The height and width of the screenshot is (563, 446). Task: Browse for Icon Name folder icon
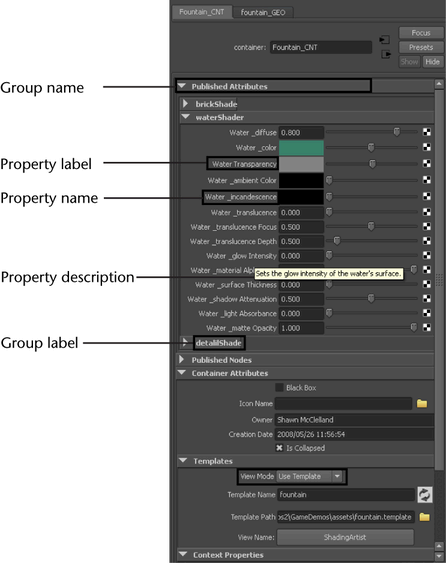point(422,404)
